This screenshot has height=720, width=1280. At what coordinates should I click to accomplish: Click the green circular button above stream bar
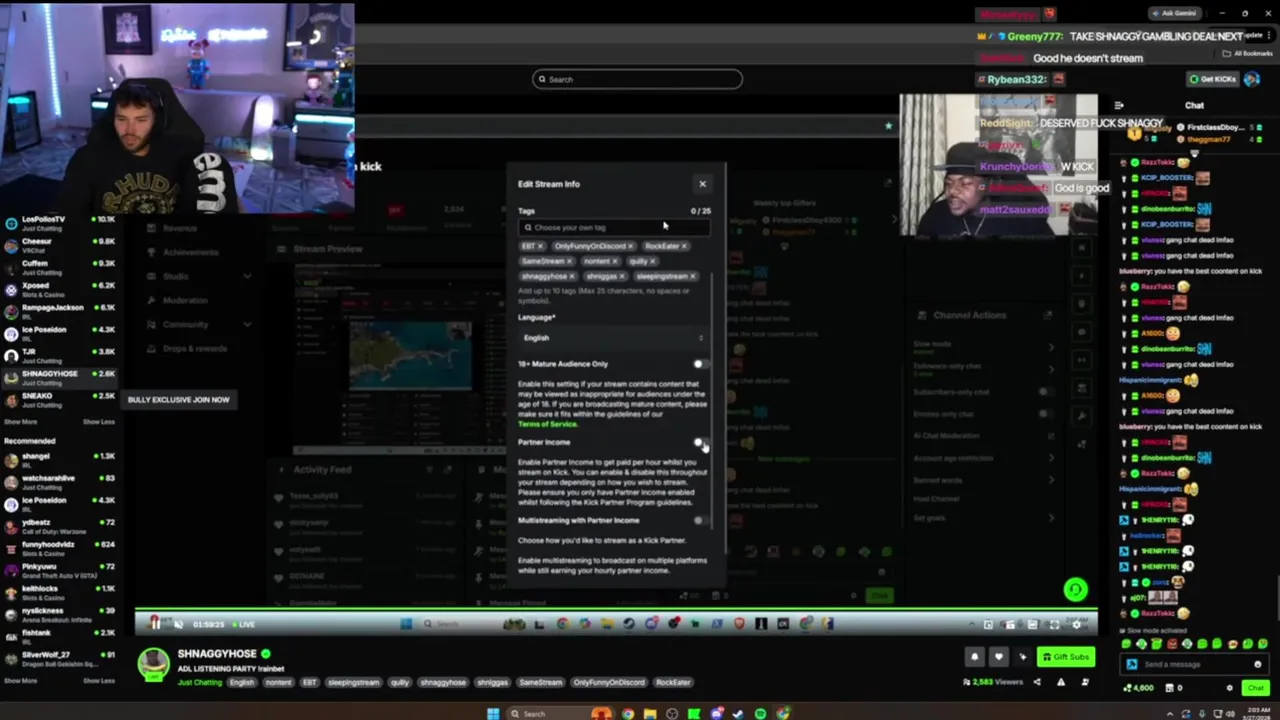coord(1075,590)
